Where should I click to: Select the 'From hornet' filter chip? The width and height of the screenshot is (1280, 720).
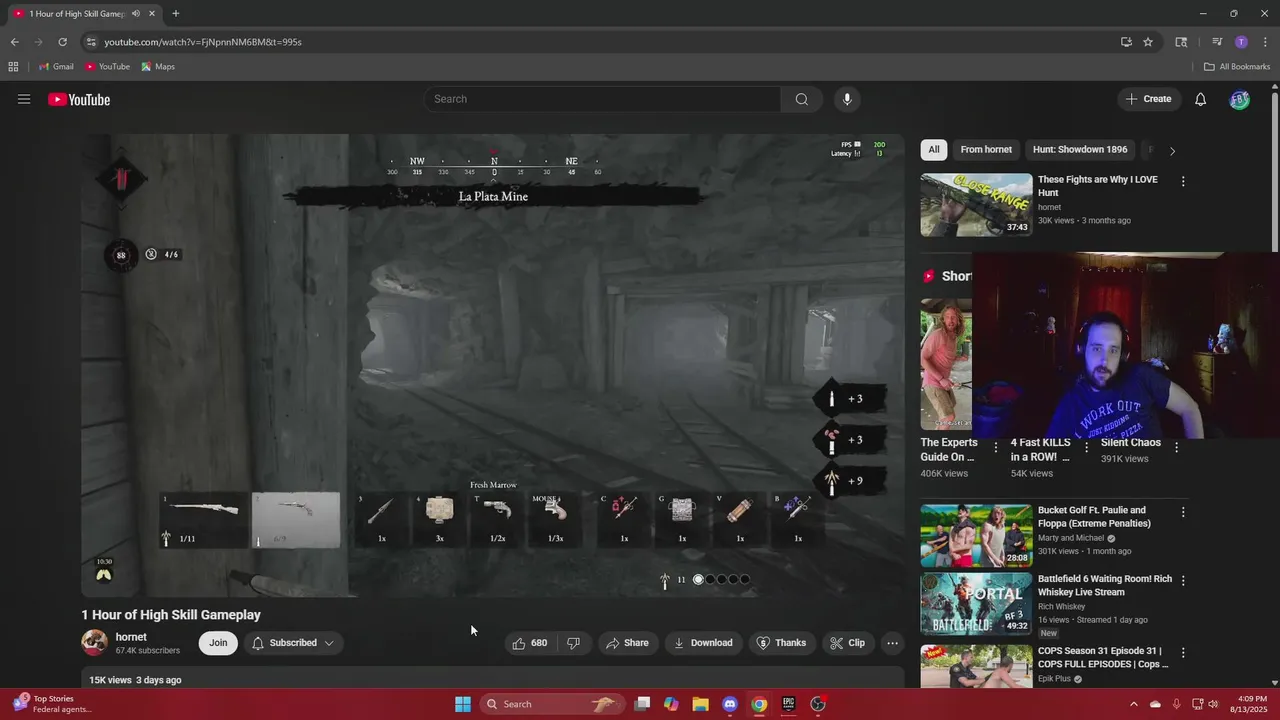click(x=986, y=150)
